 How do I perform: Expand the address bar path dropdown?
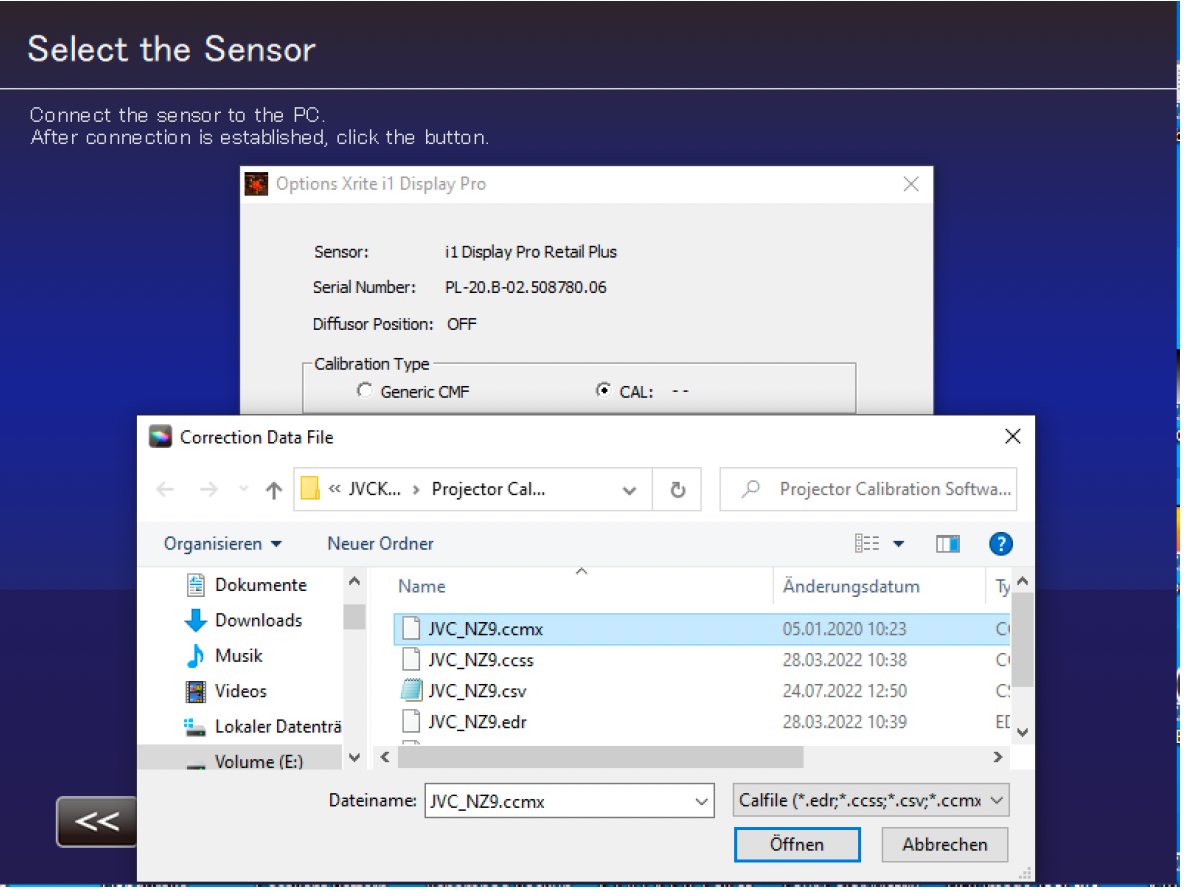[x=629, y=491]
